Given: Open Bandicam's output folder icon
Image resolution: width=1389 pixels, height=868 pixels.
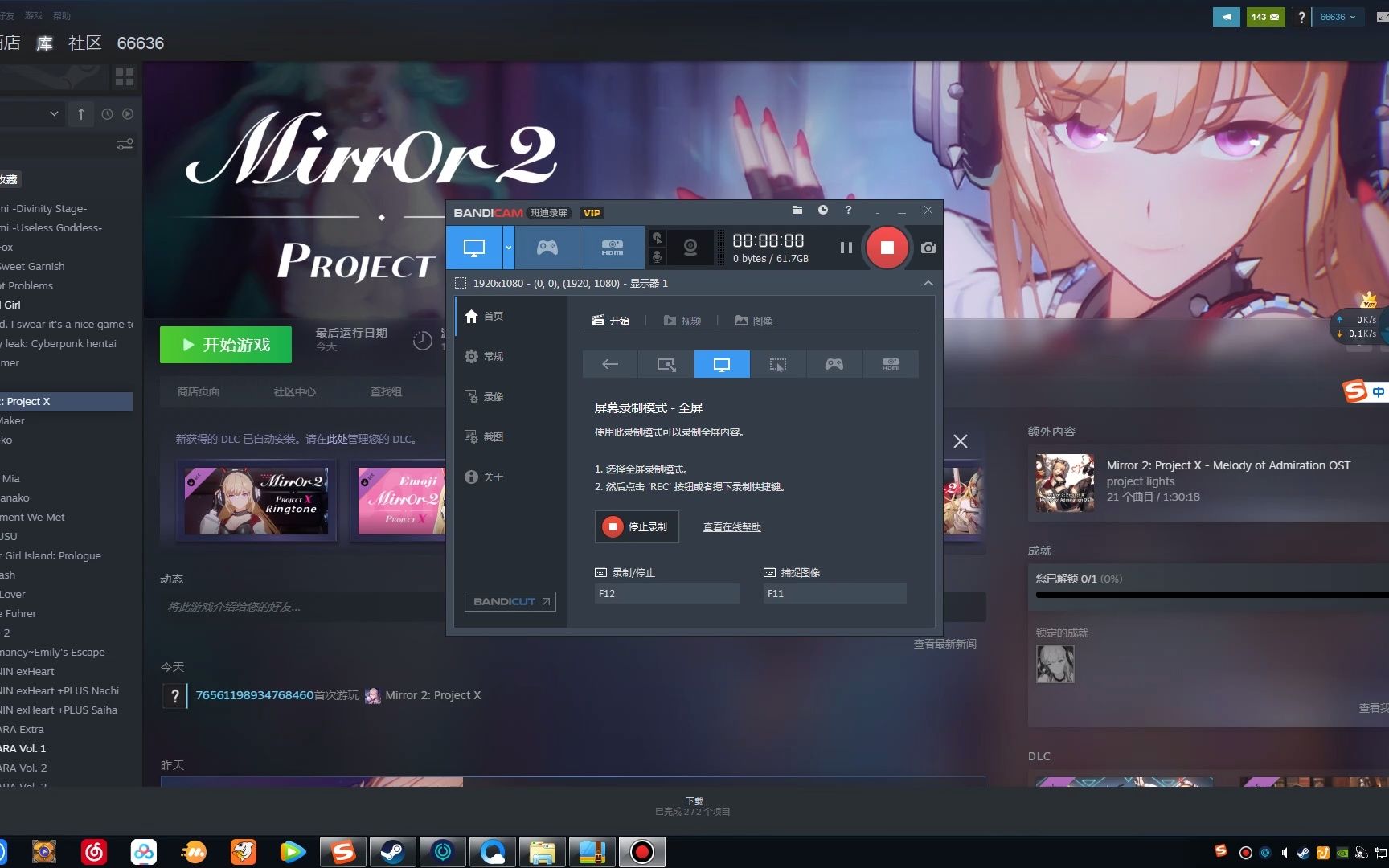Looking at the screenshot, I should 797,210.
